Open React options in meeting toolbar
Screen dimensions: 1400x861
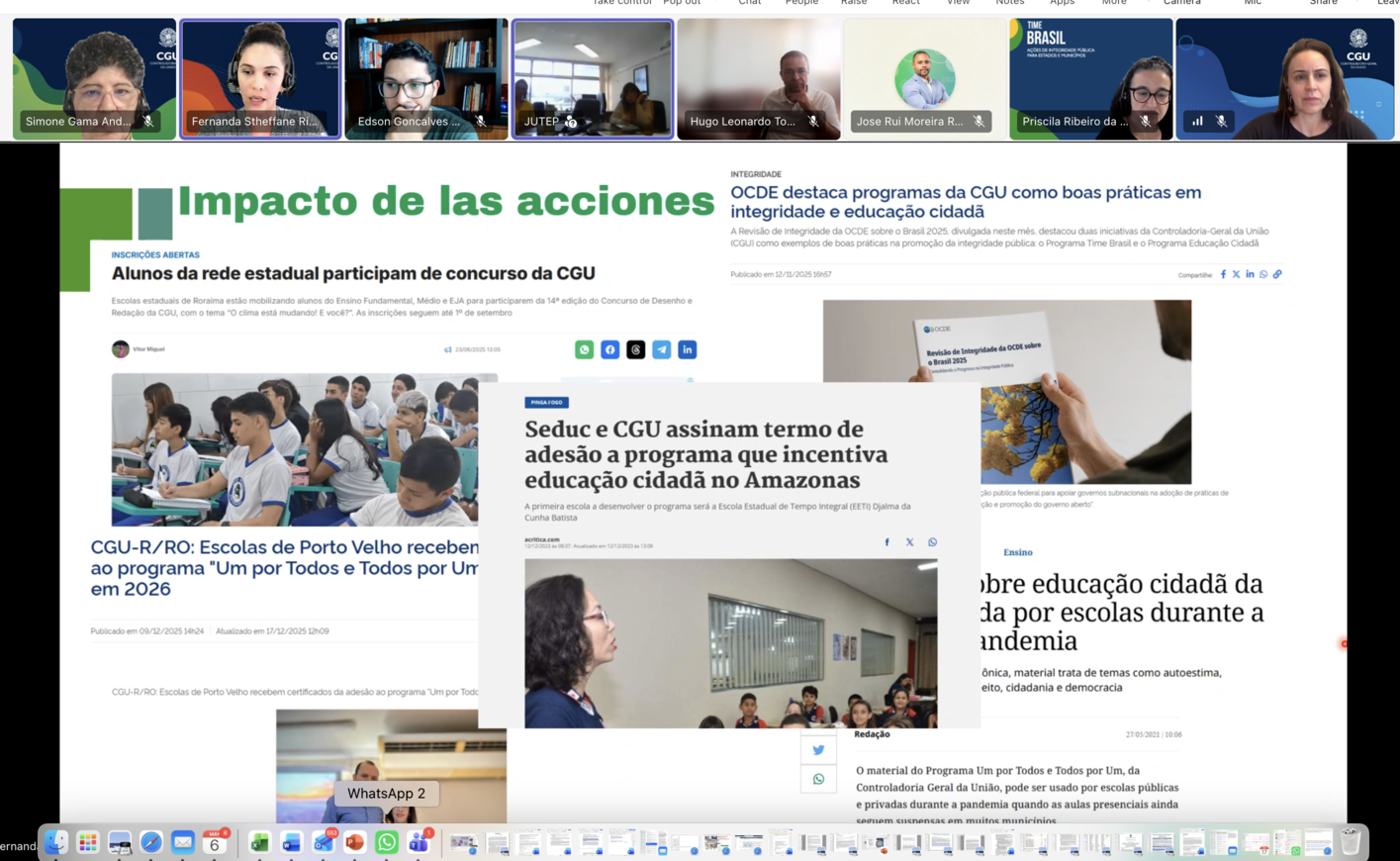906,3
